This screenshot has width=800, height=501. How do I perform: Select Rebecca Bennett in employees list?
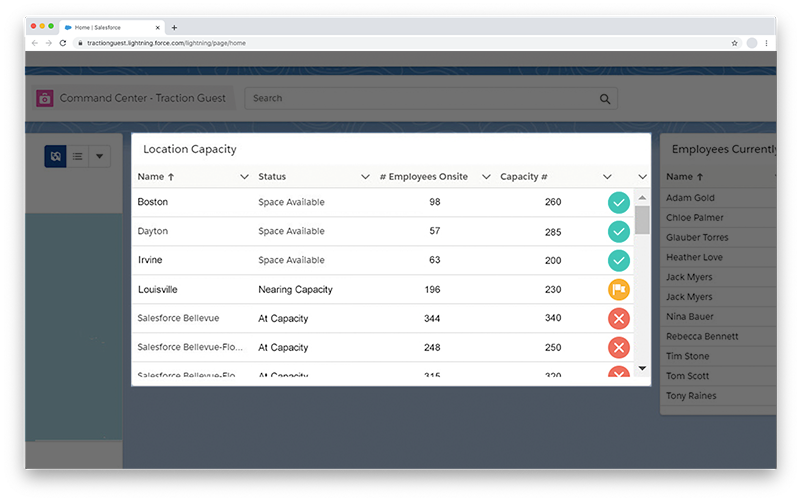702,336
